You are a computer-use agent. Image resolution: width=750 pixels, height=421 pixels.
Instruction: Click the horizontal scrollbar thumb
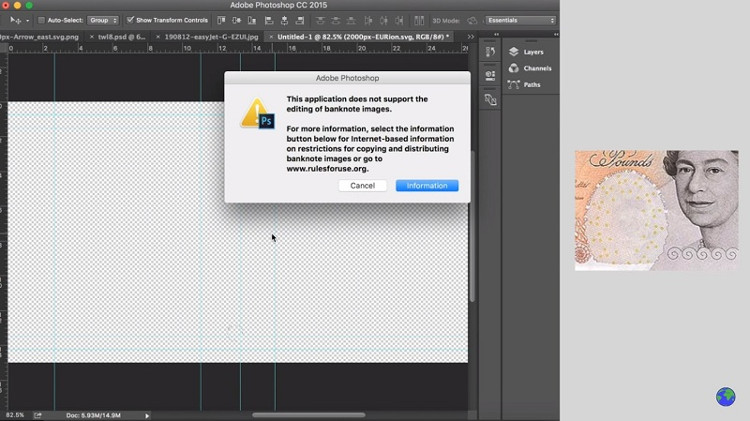pos(309,415)
